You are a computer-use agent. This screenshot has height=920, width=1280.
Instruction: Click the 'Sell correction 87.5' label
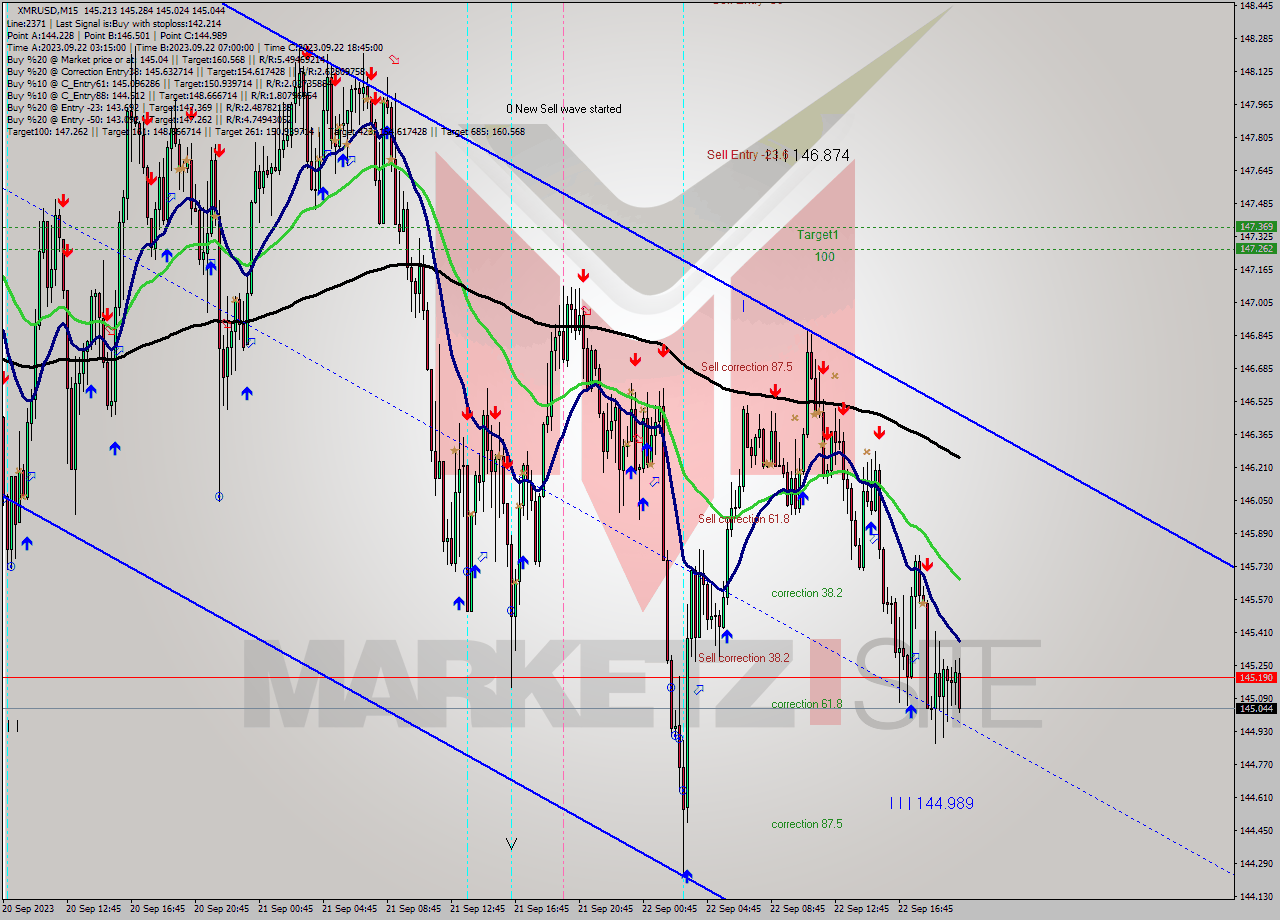[x=746, y=367]
